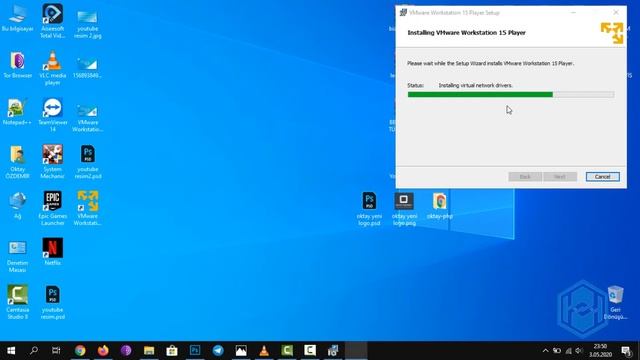Open the taskbar clock and calendar

coord(600,351)
